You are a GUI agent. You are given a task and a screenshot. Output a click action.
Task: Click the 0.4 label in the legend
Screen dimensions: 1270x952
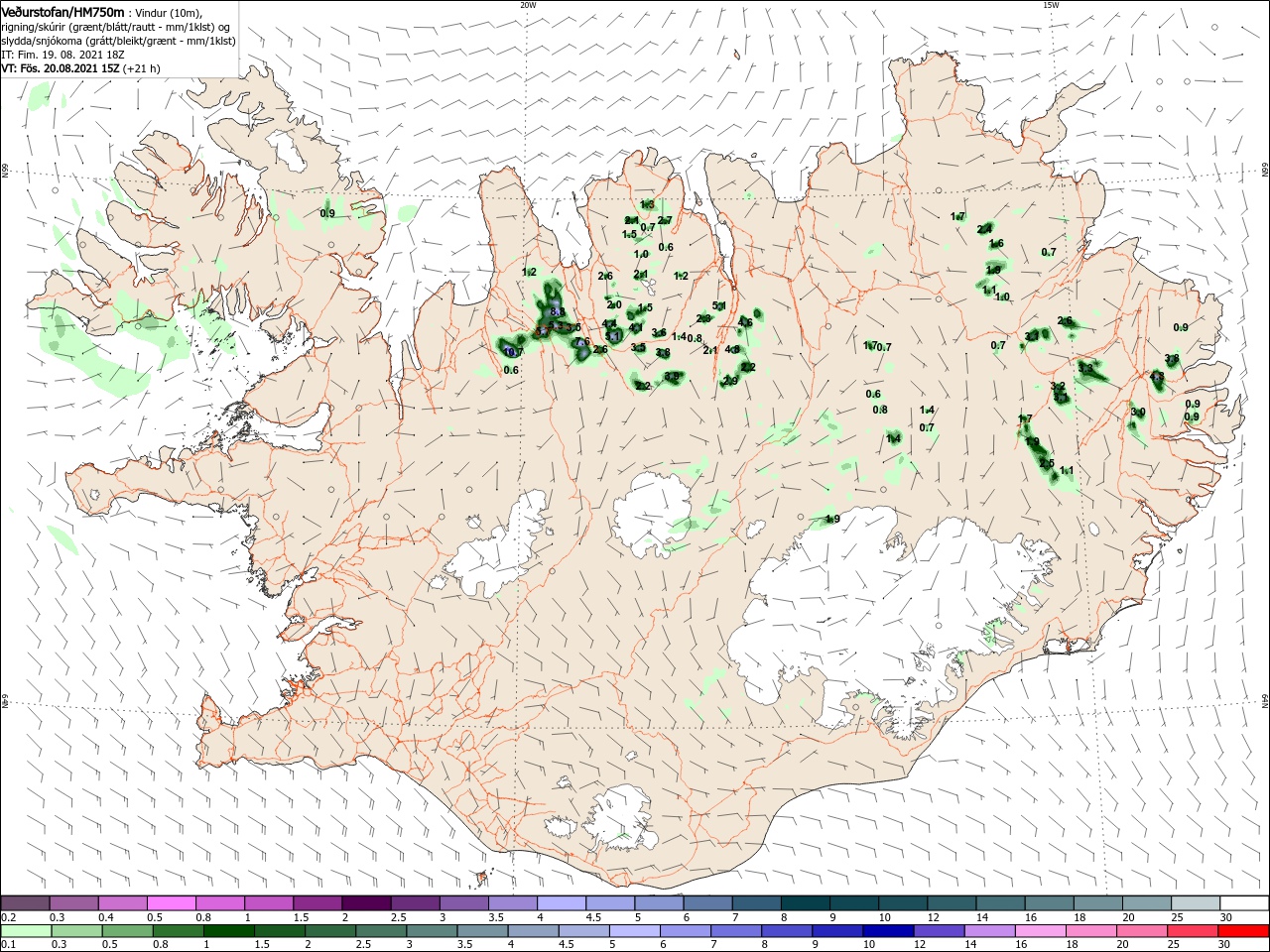tap(105, 917)
